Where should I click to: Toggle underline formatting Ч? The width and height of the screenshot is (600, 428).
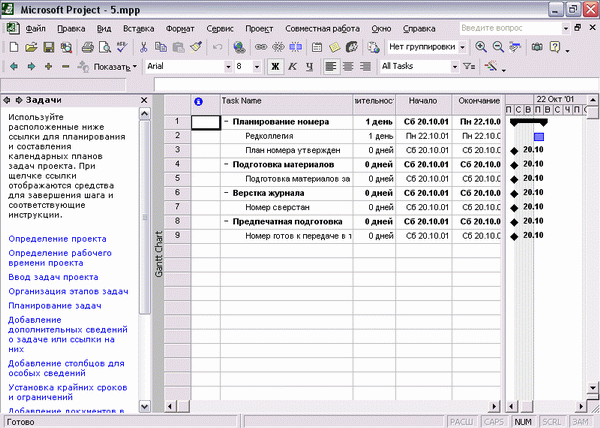[310, 67]
